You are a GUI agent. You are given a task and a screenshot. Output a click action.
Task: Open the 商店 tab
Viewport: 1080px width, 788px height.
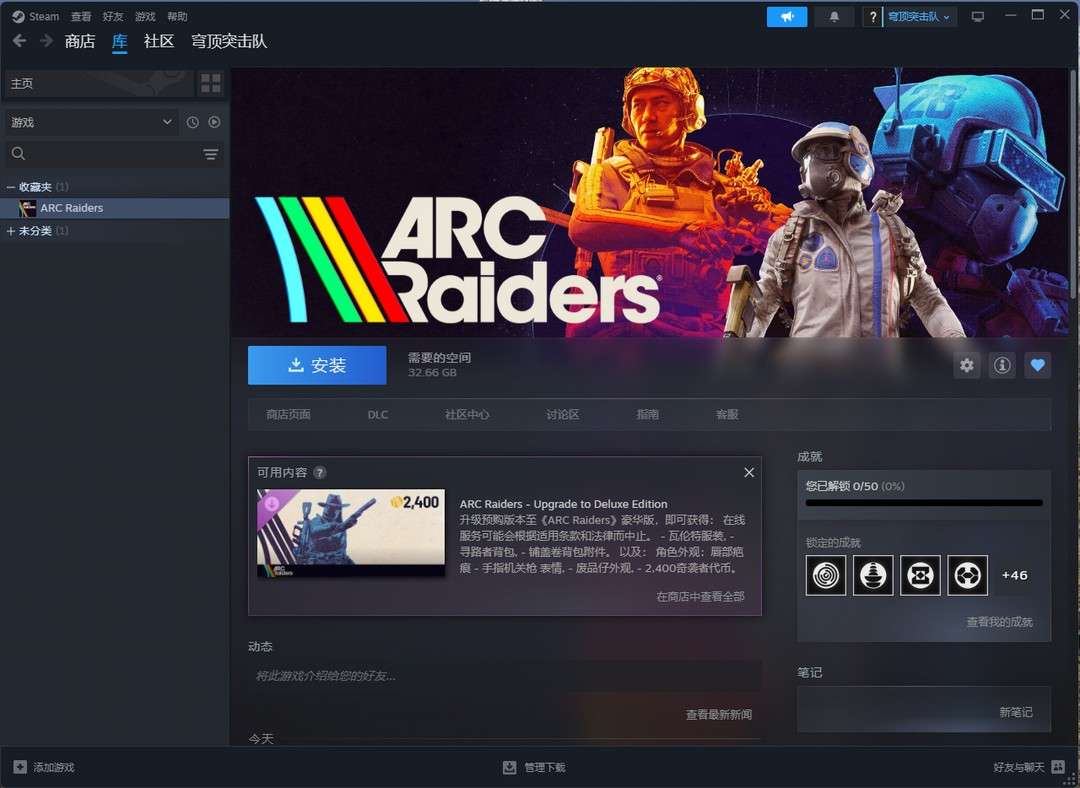coord(80,41)
